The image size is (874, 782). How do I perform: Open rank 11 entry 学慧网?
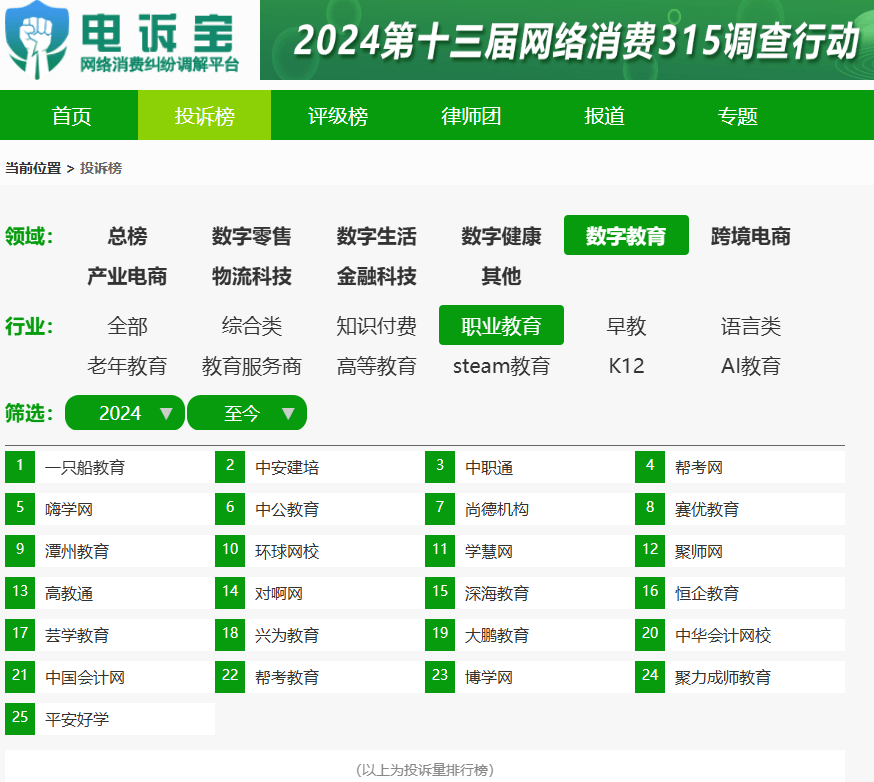click(x=530, y=551)
